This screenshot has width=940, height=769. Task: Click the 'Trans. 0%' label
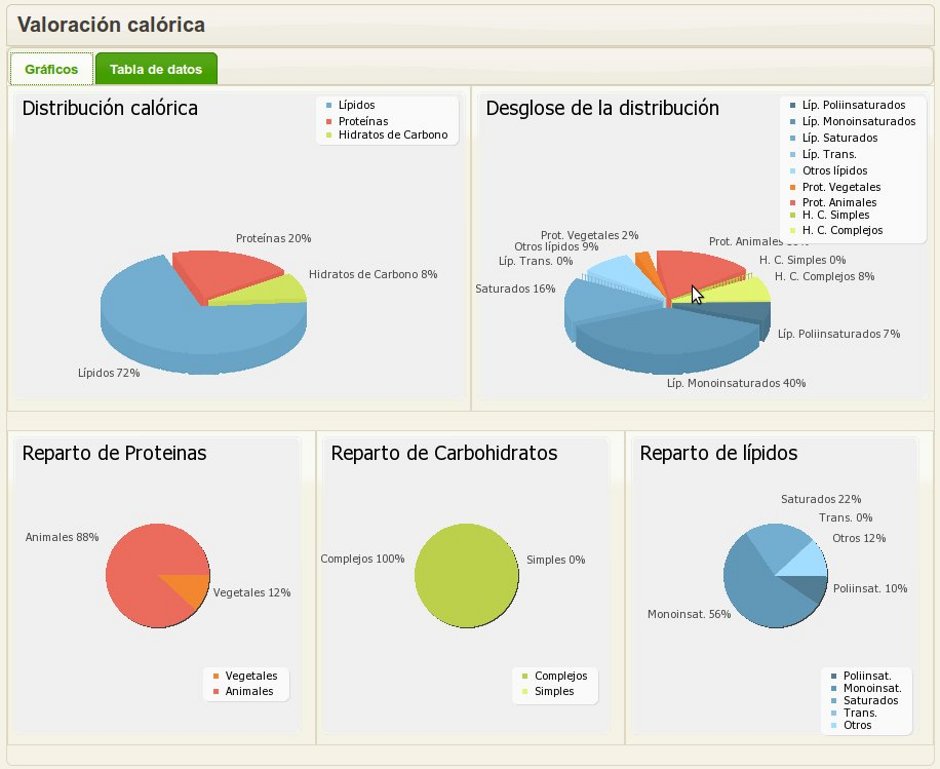click(845, 517)
